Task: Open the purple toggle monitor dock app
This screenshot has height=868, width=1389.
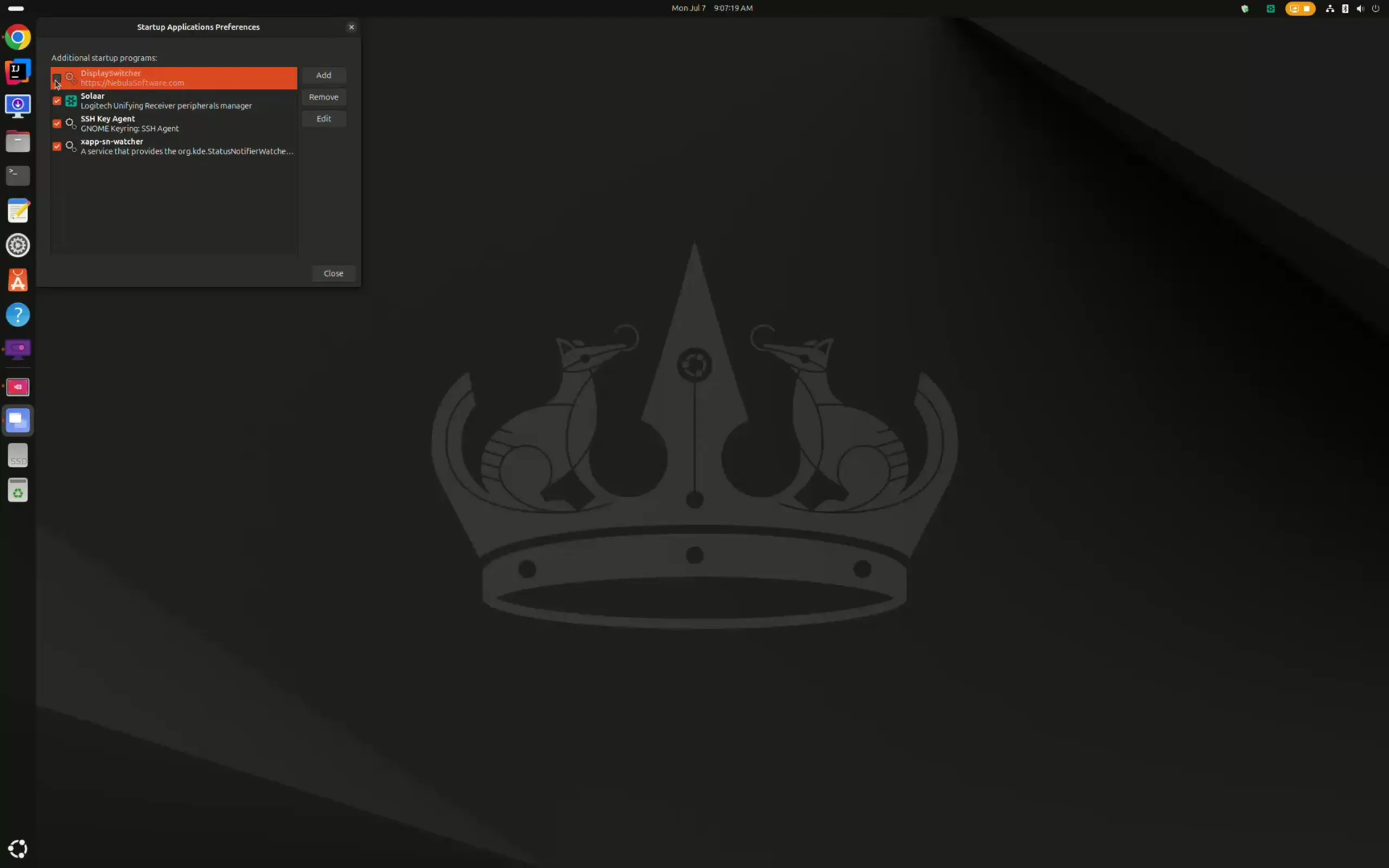Action: coord(18,349)
